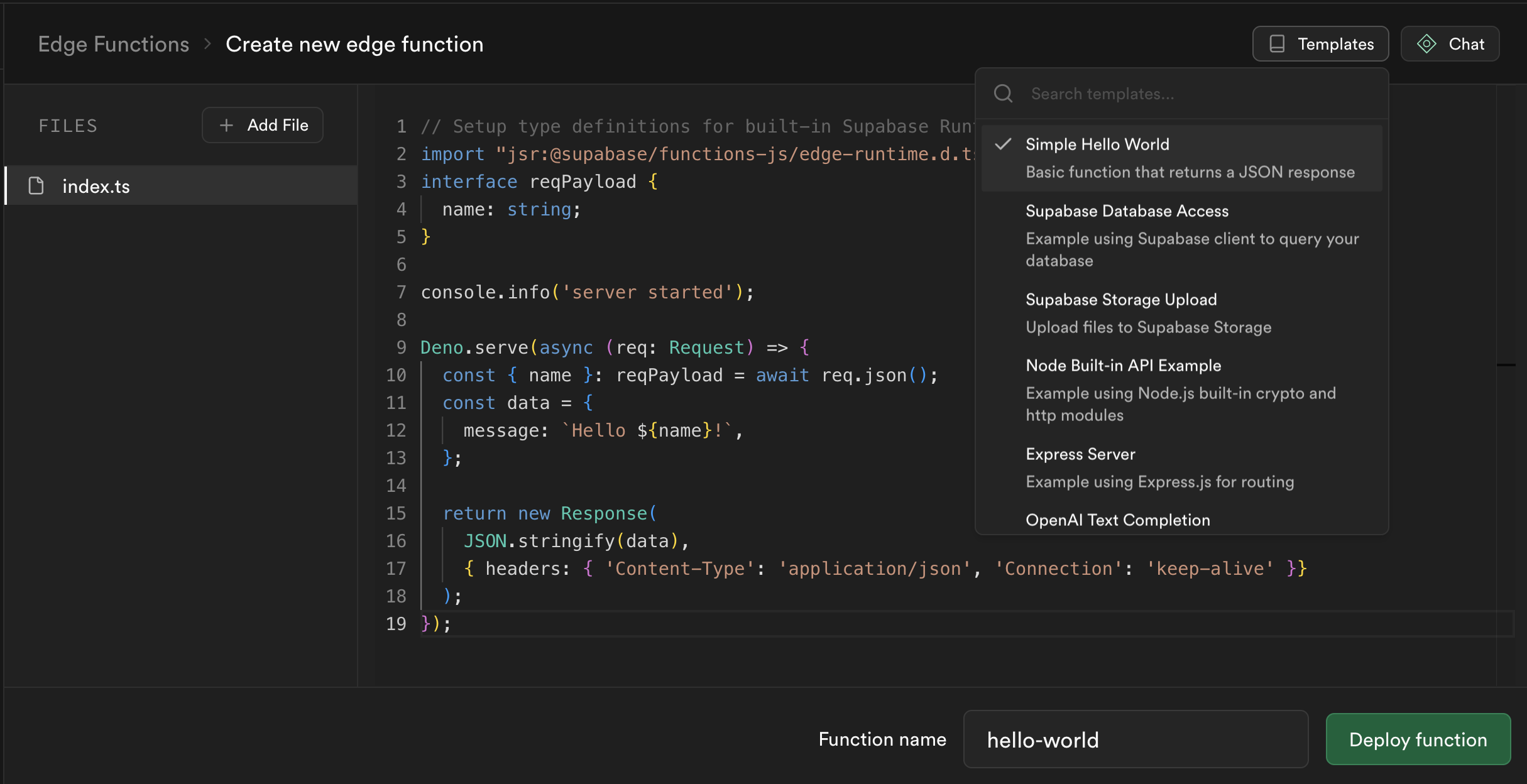Click the diamond Chat icon
The height and width of the screenshot is (784, 1527).
point(1426,44)
